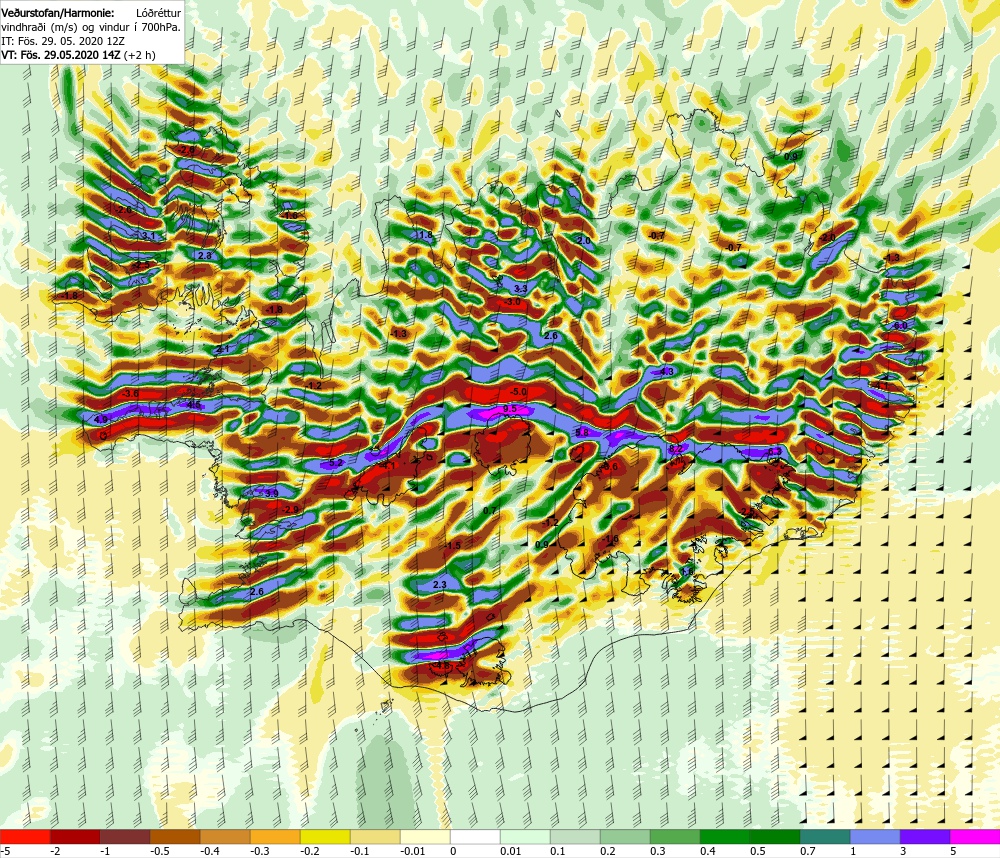
Task: Pick the pale green swatch between 0.01 and 0.1
Action: [x=525, y=836]
